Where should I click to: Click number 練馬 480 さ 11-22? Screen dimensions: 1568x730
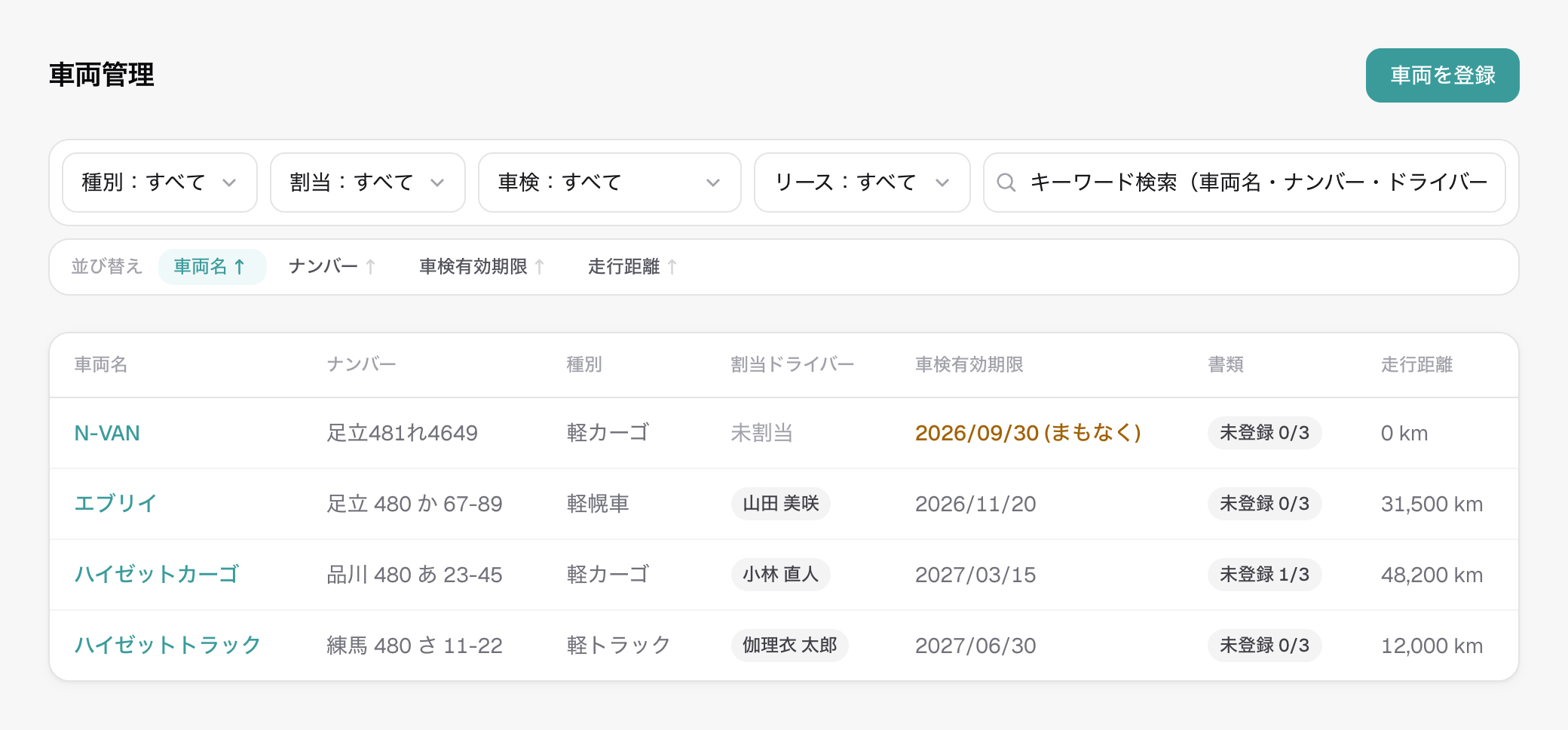pos(415,646)
